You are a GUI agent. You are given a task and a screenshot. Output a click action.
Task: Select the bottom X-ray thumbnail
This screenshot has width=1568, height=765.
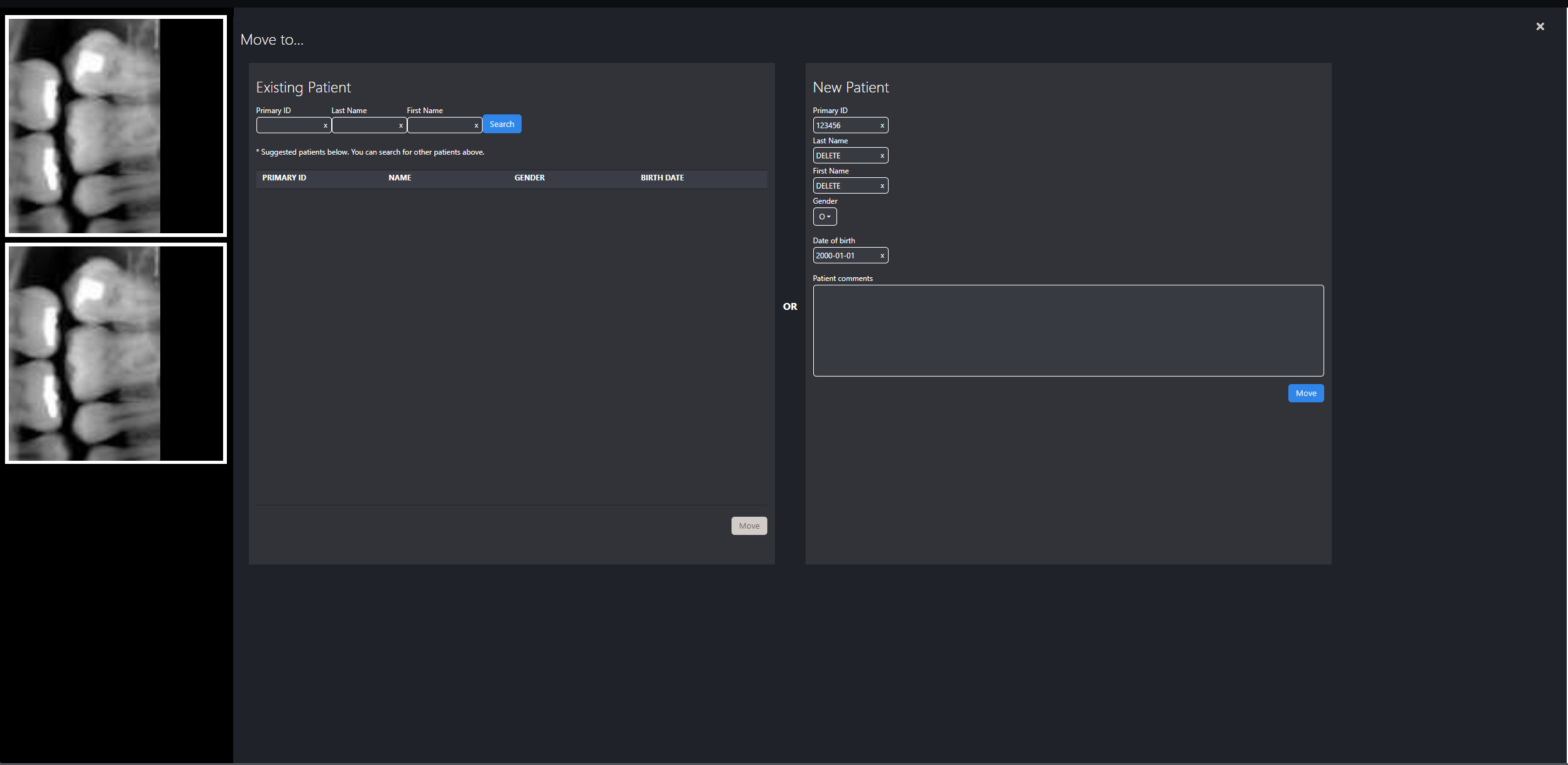pos(116,353)
